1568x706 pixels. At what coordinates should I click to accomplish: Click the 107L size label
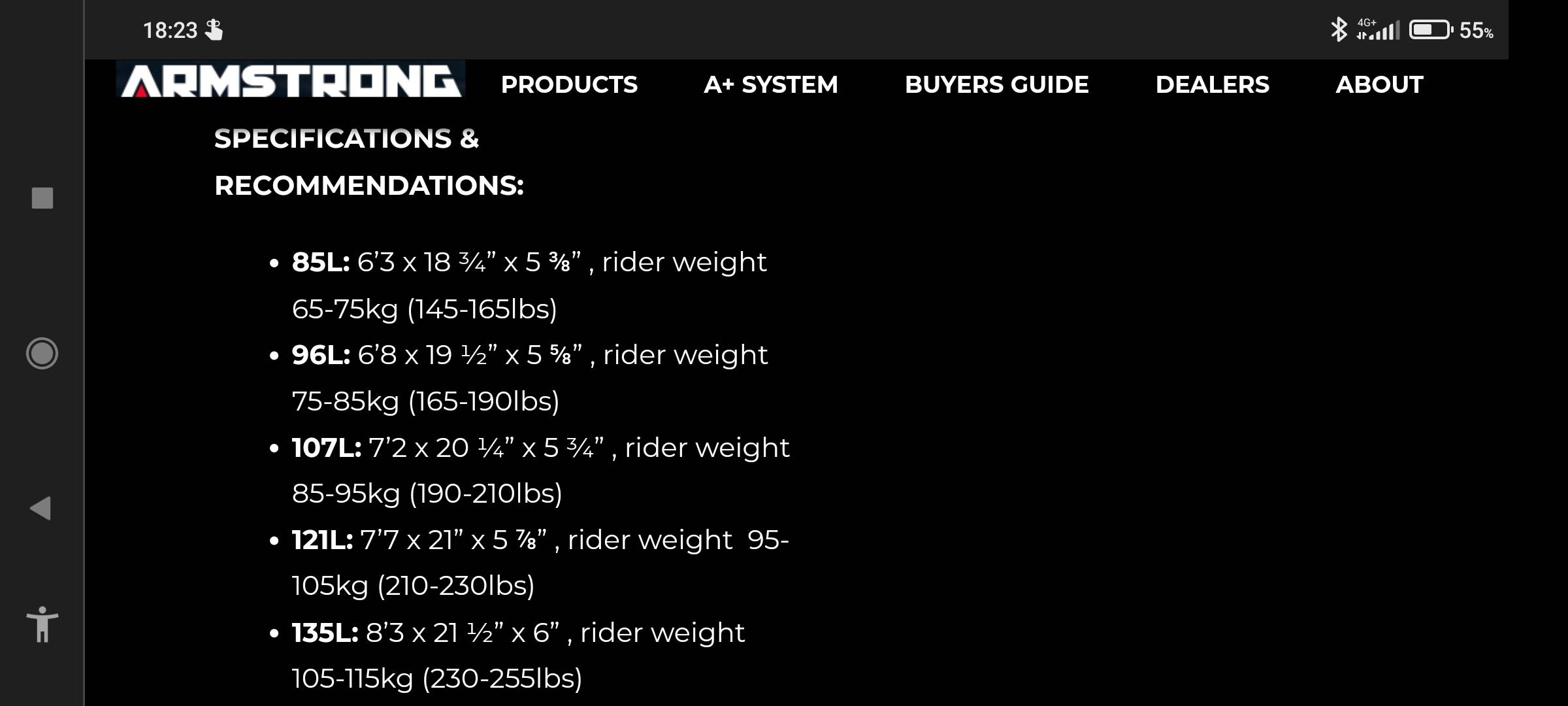[326, 448]
